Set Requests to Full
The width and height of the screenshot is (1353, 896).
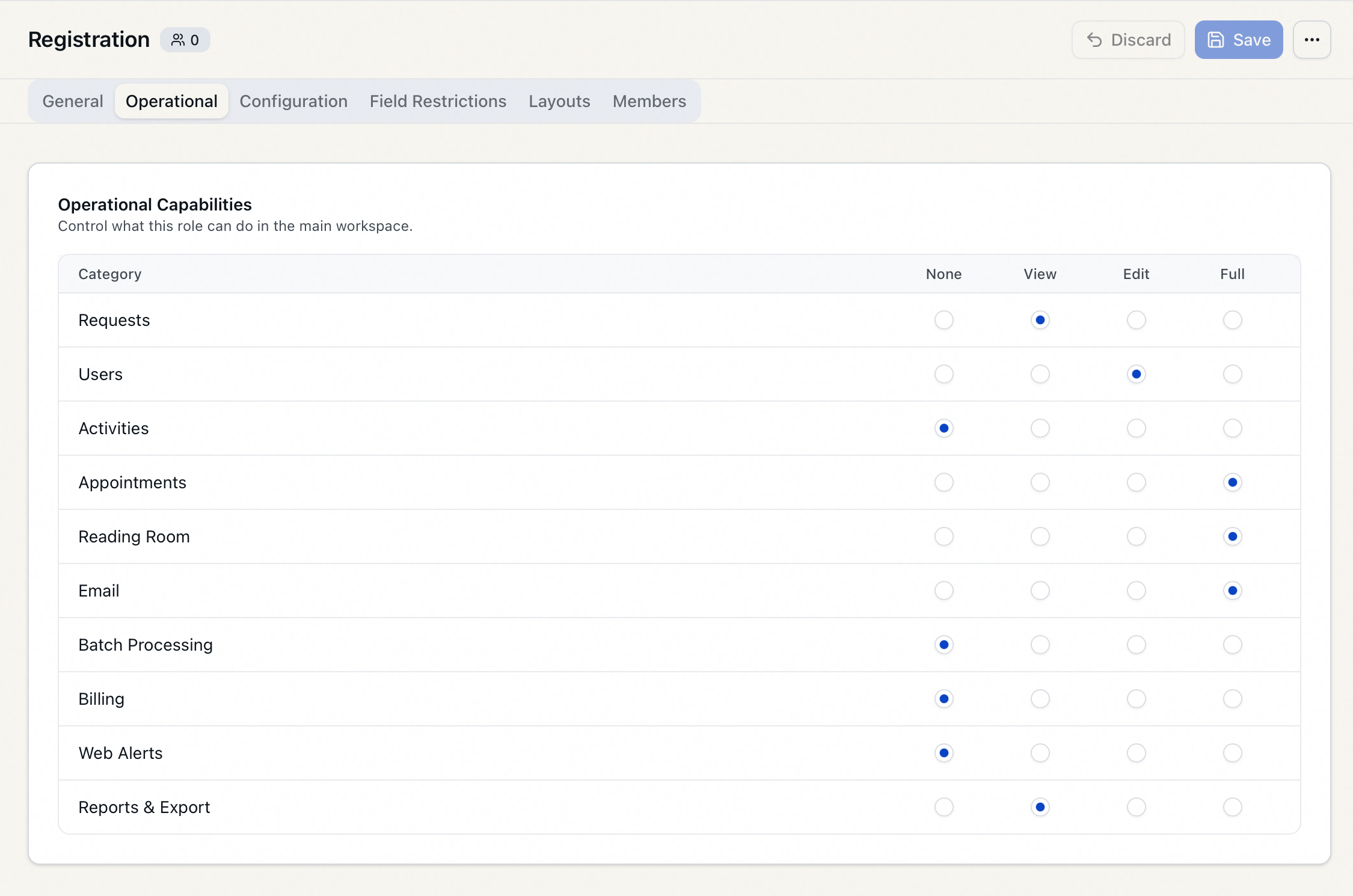tap(1233, 320)
